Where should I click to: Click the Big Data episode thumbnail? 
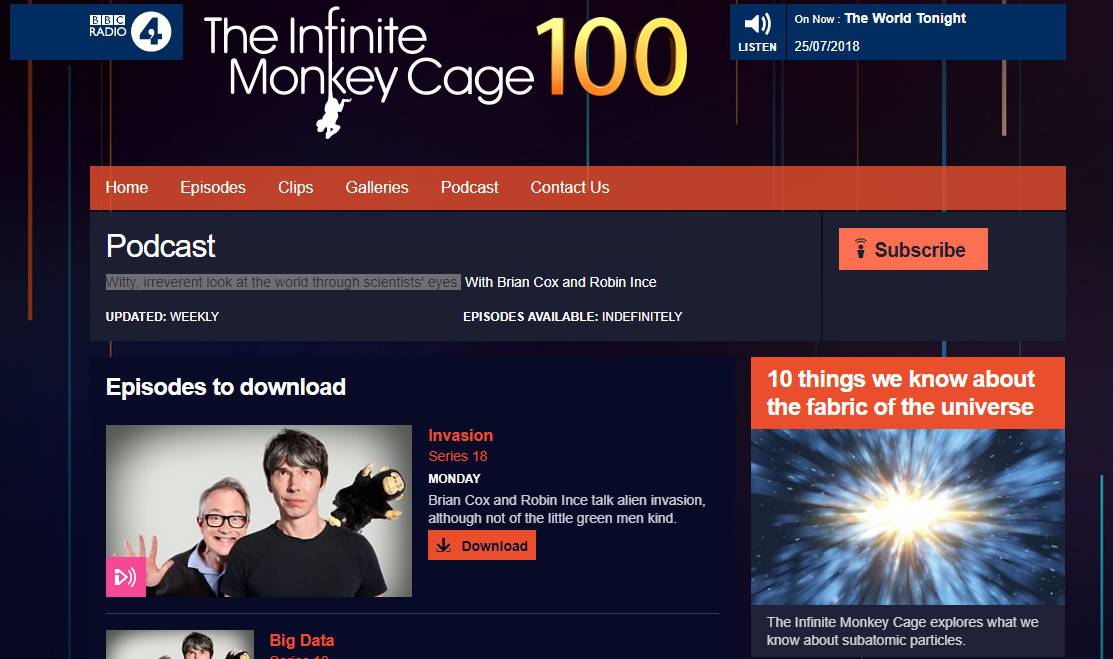point(180,644)
